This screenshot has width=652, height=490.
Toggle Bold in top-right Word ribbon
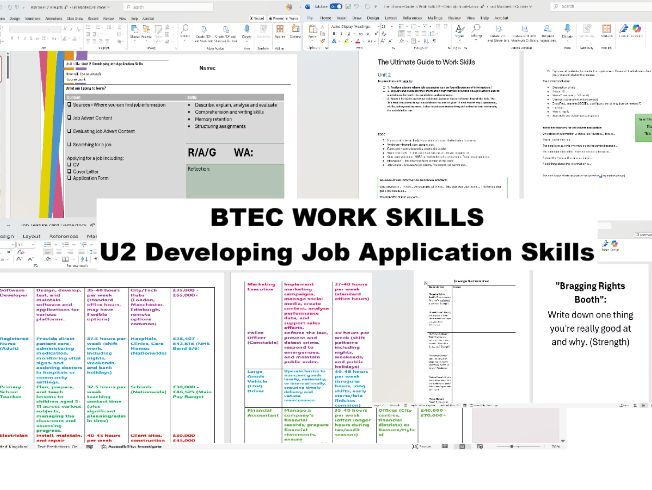(334, 34)
